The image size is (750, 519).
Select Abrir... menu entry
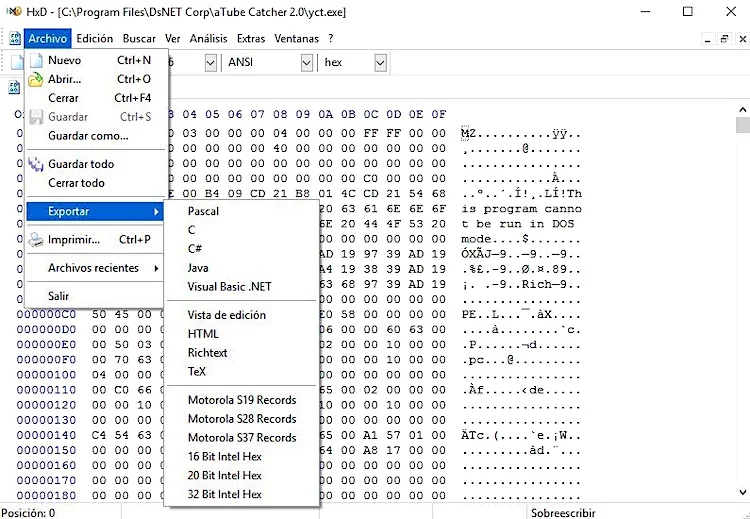click(x=95, y=79)
